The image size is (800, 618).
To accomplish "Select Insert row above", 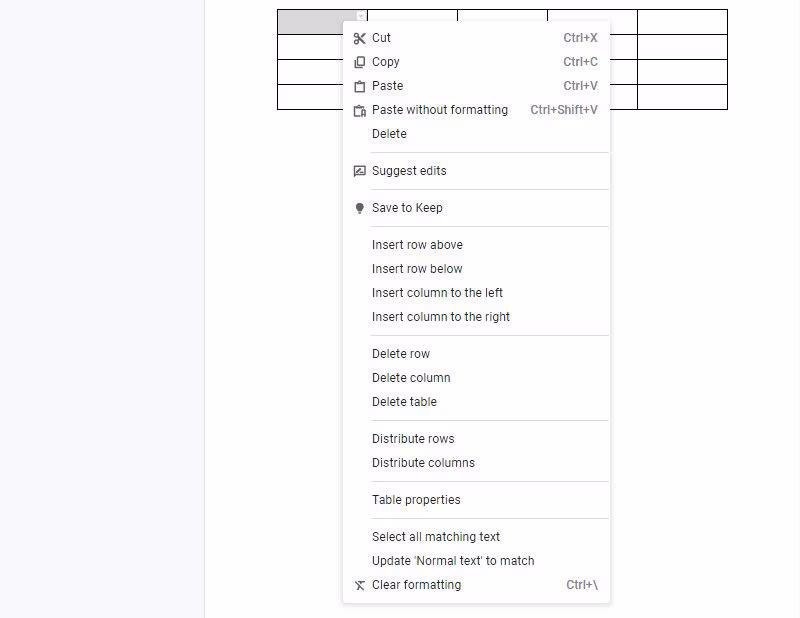I will click(x=417, y=245).
